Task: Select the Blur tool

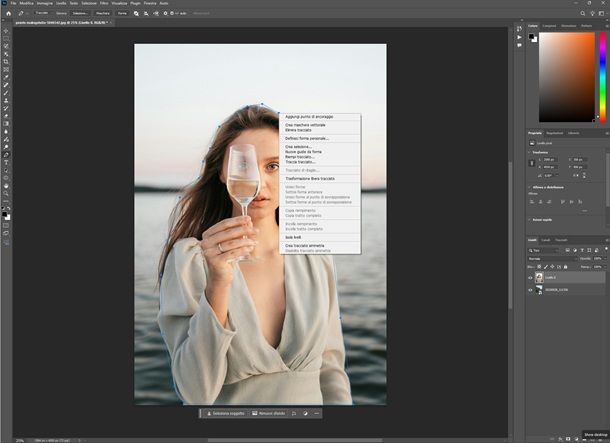Action: tap(6, 131)
